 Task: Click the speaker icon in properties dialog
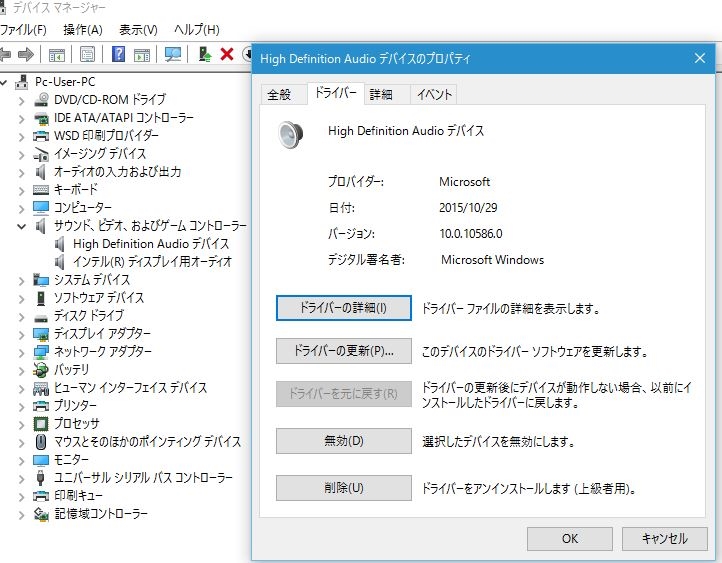[291, 134]
